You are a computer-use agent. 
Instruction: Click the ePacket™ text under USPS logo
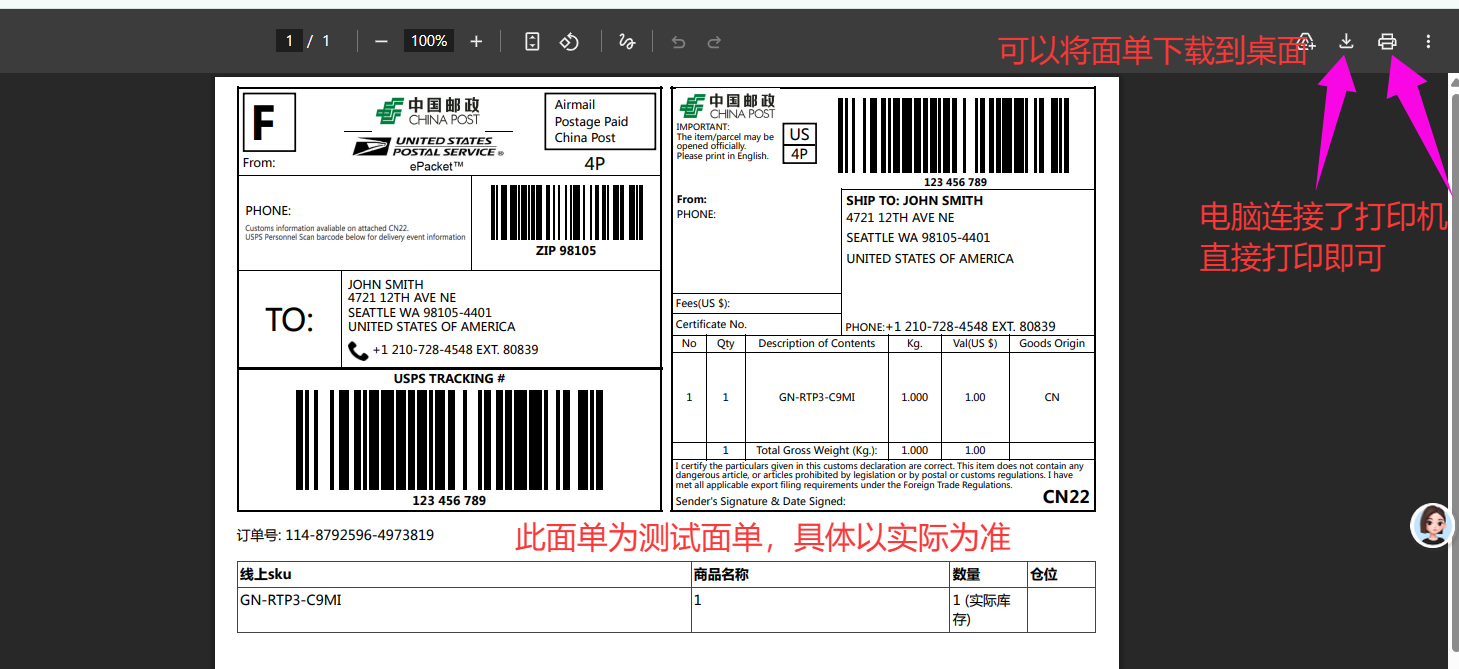(x=437, y=166)
